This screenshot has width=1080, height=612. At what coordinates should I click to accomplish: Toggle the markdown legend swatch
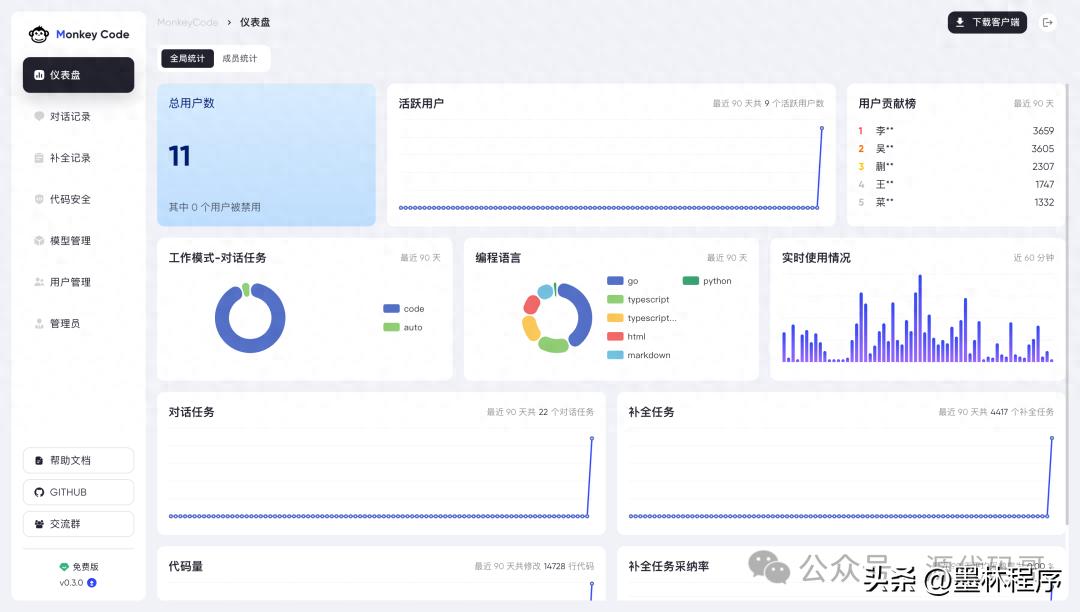[x=615, y=355]
